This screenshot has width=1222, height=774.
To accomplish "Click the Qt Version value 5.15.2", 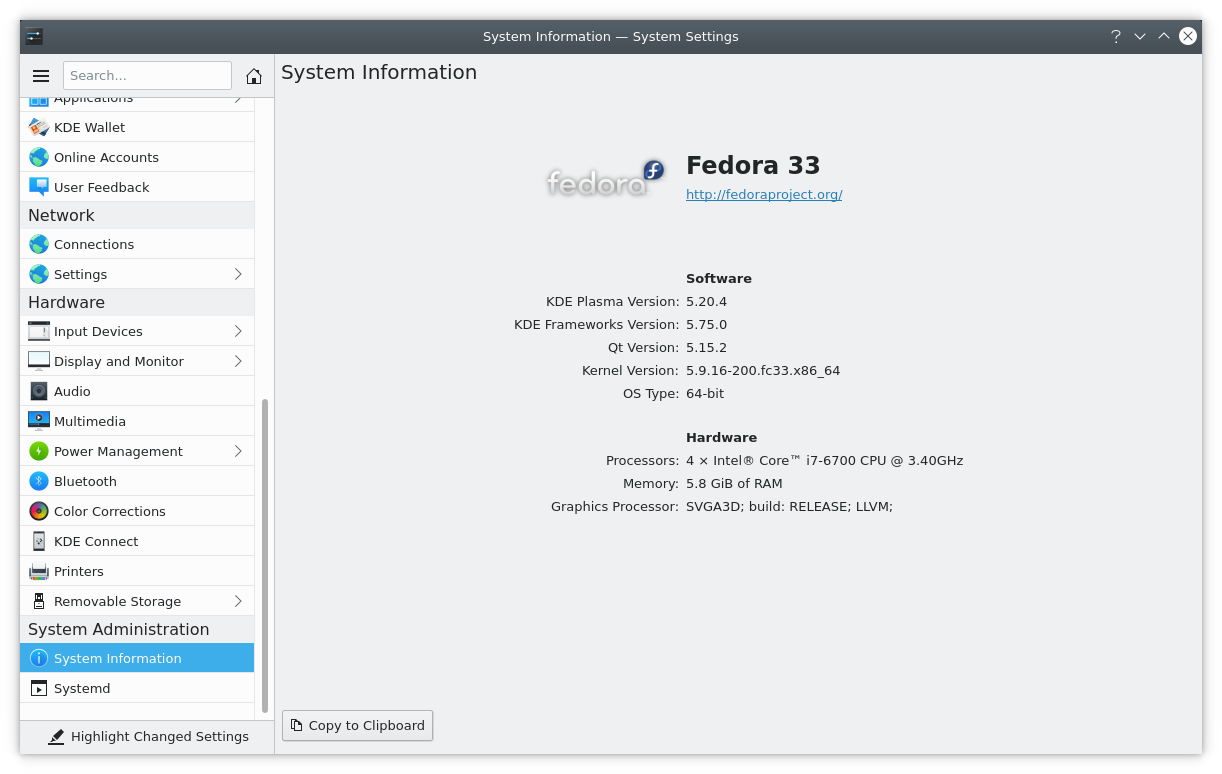I will coord(706,347).
